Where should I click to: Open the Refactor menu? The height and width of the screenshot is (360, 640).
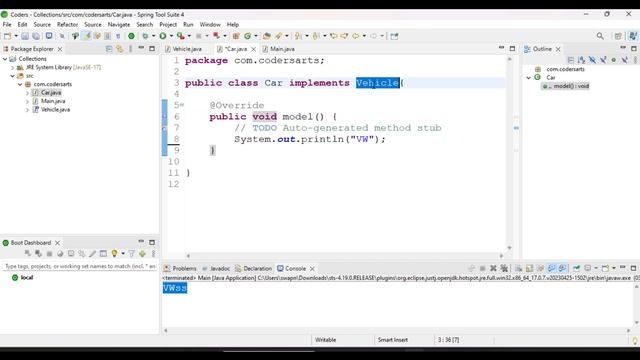(x=67, y=24)
